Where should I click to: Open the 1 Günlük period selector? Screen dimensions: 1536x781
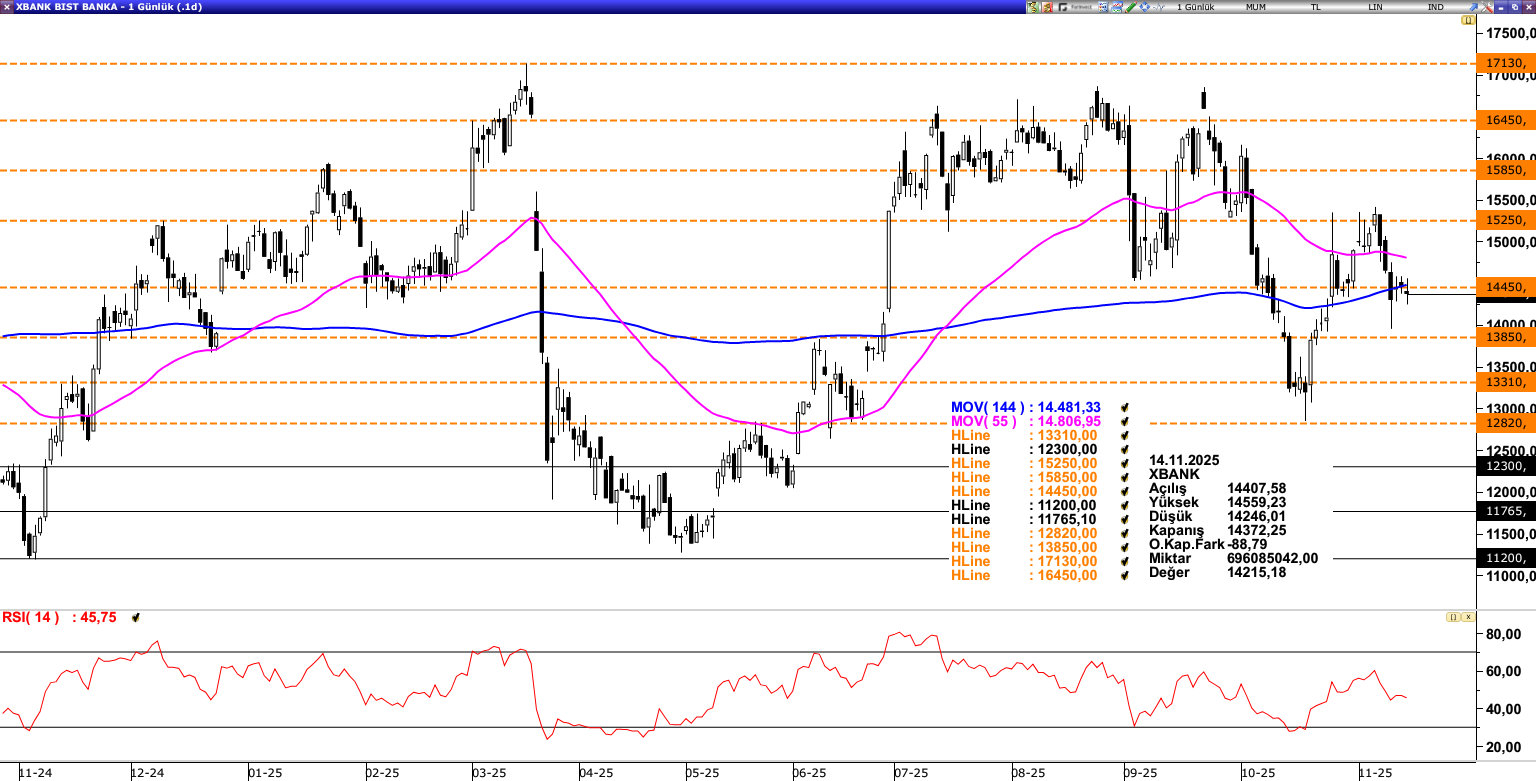[1195, 7]
